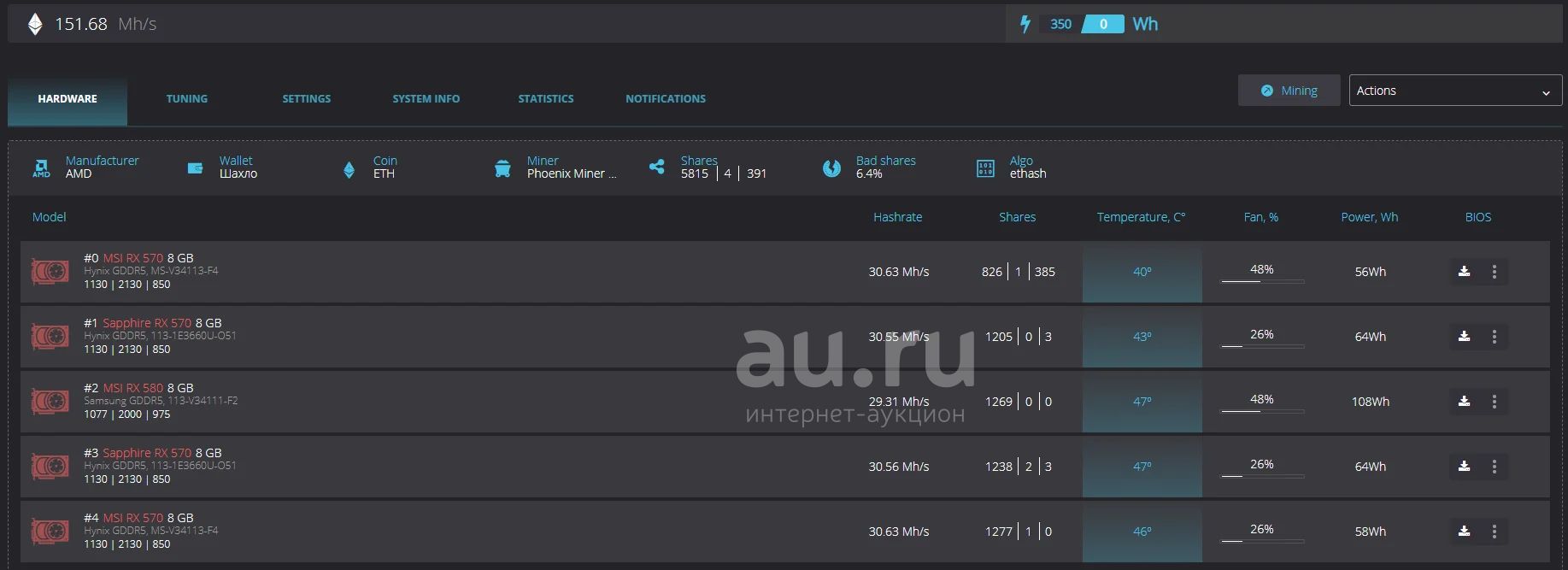Image resolution: width=1568 pixels, height=570 pixels.
Task: Click the Temperature, C° column header
Action: coord(1141,217)
